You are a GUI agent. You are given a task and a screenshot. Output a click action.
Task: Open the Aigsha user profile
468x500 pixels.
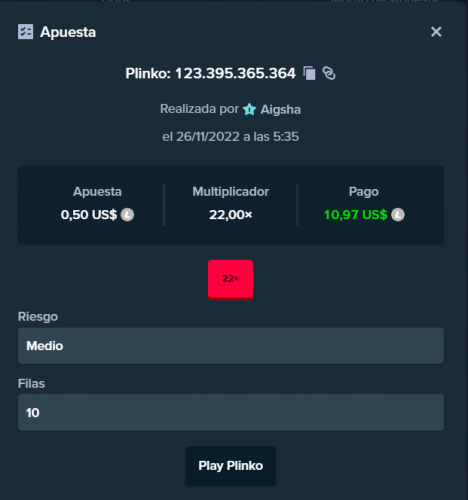280,109
